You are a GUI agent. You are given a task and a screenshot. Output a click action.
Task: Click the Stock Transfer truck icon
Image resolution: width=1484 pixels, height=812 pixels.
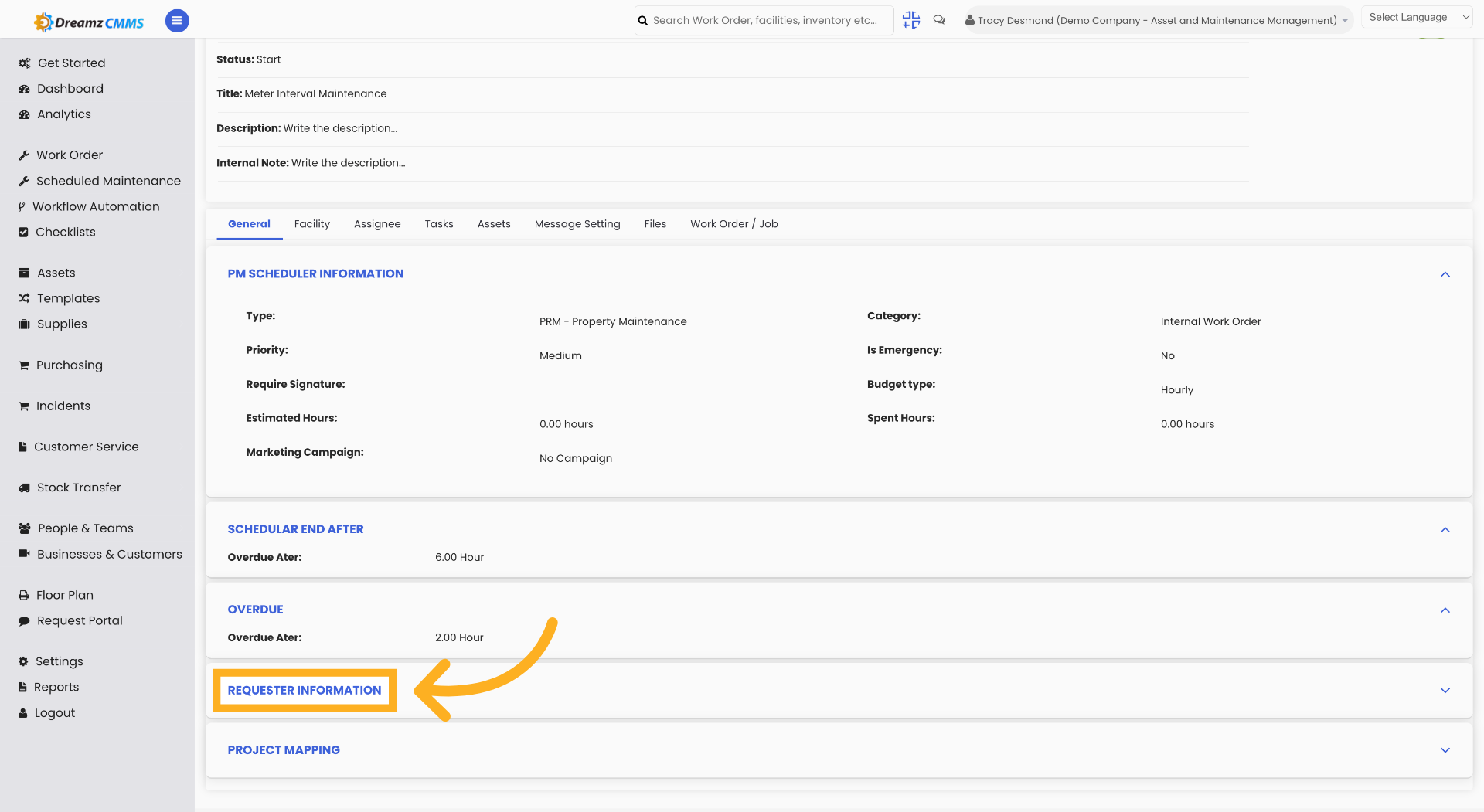(24, 488)
